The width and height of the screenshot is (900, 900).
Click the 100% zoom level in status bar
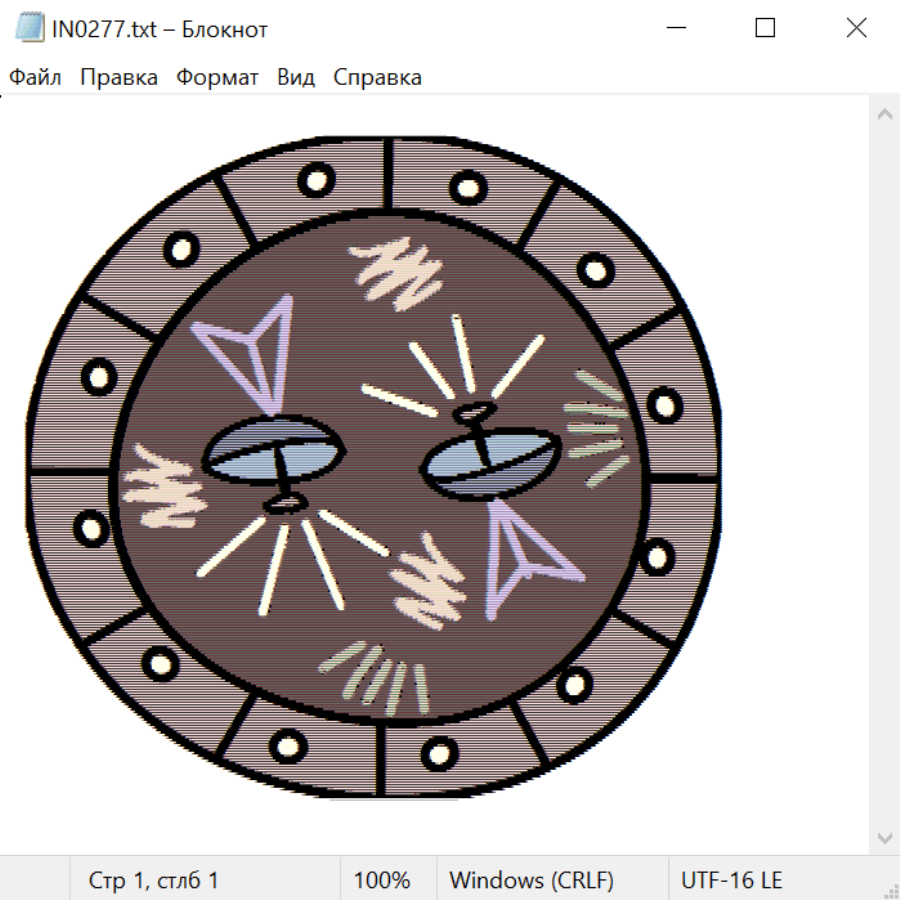click(x=382, y=881)
